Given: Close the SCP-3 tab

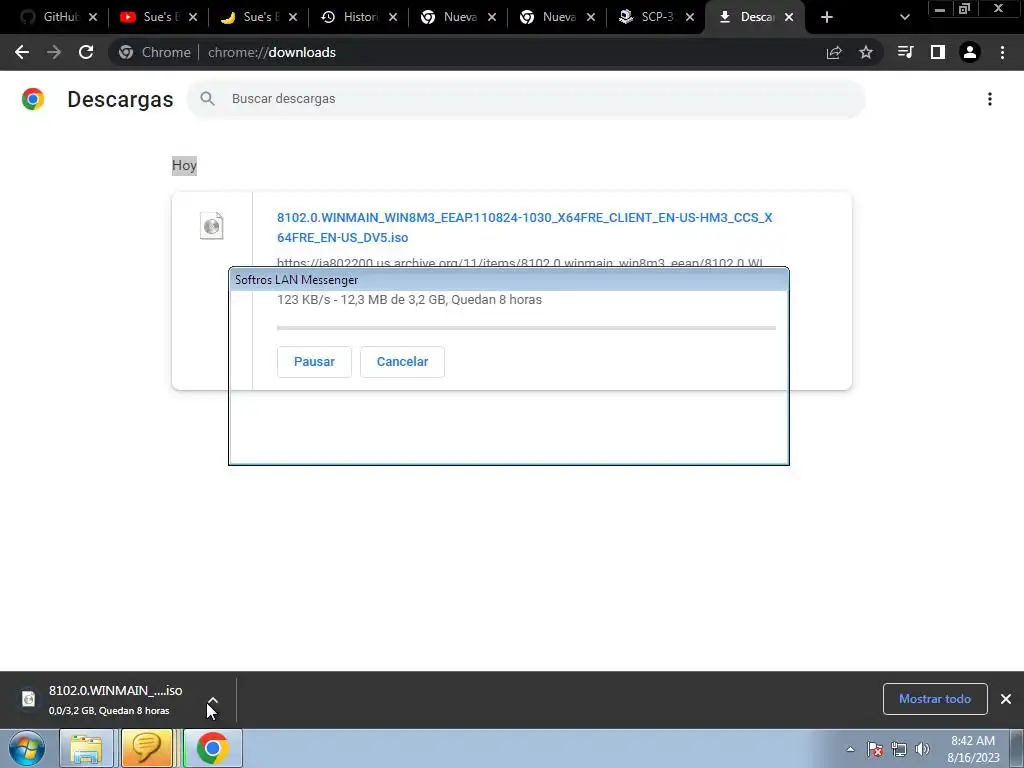Looking at the screenshot, I should tap(690, 17).
